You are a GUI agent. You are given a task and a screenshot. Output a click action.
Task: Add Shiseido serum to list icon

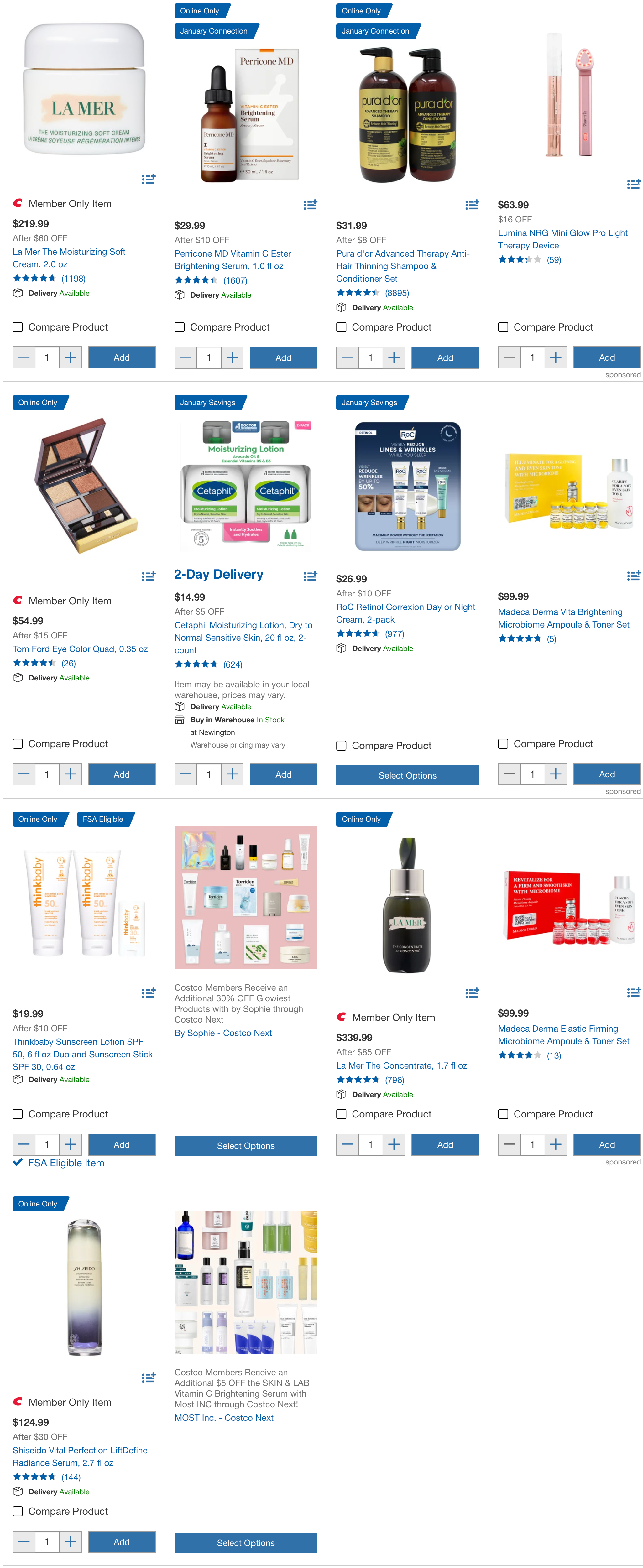click(149, 1377)
